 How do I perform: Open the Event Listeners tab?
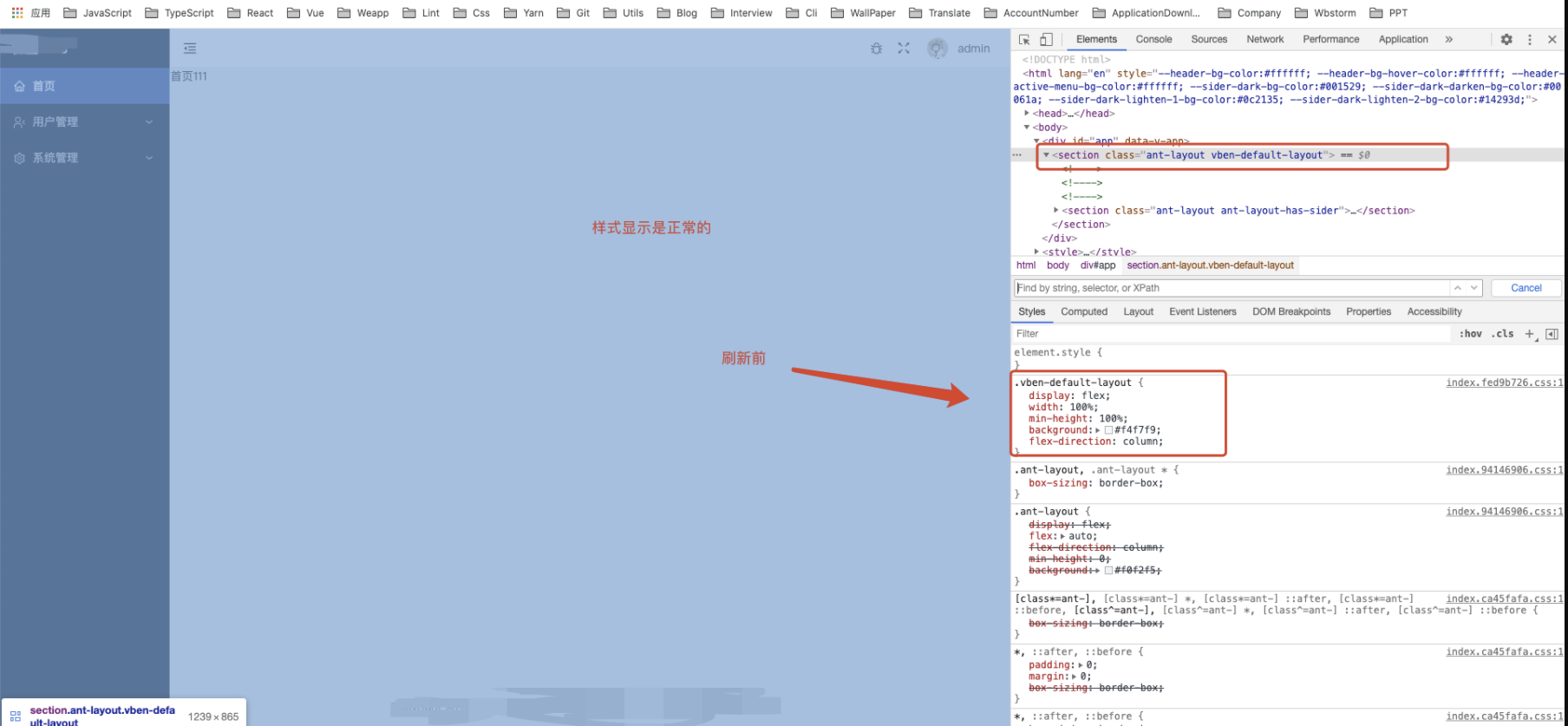click(x=1202, y=312)
